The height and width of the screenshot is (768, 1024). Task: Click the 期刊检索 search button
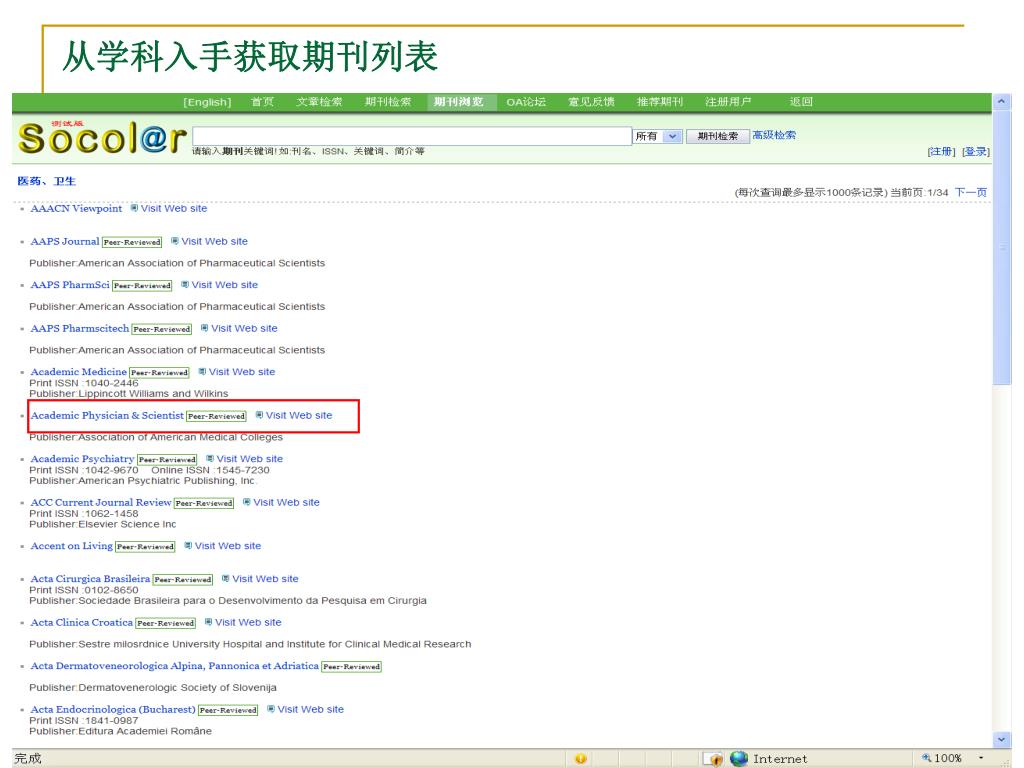click(717, 136)
